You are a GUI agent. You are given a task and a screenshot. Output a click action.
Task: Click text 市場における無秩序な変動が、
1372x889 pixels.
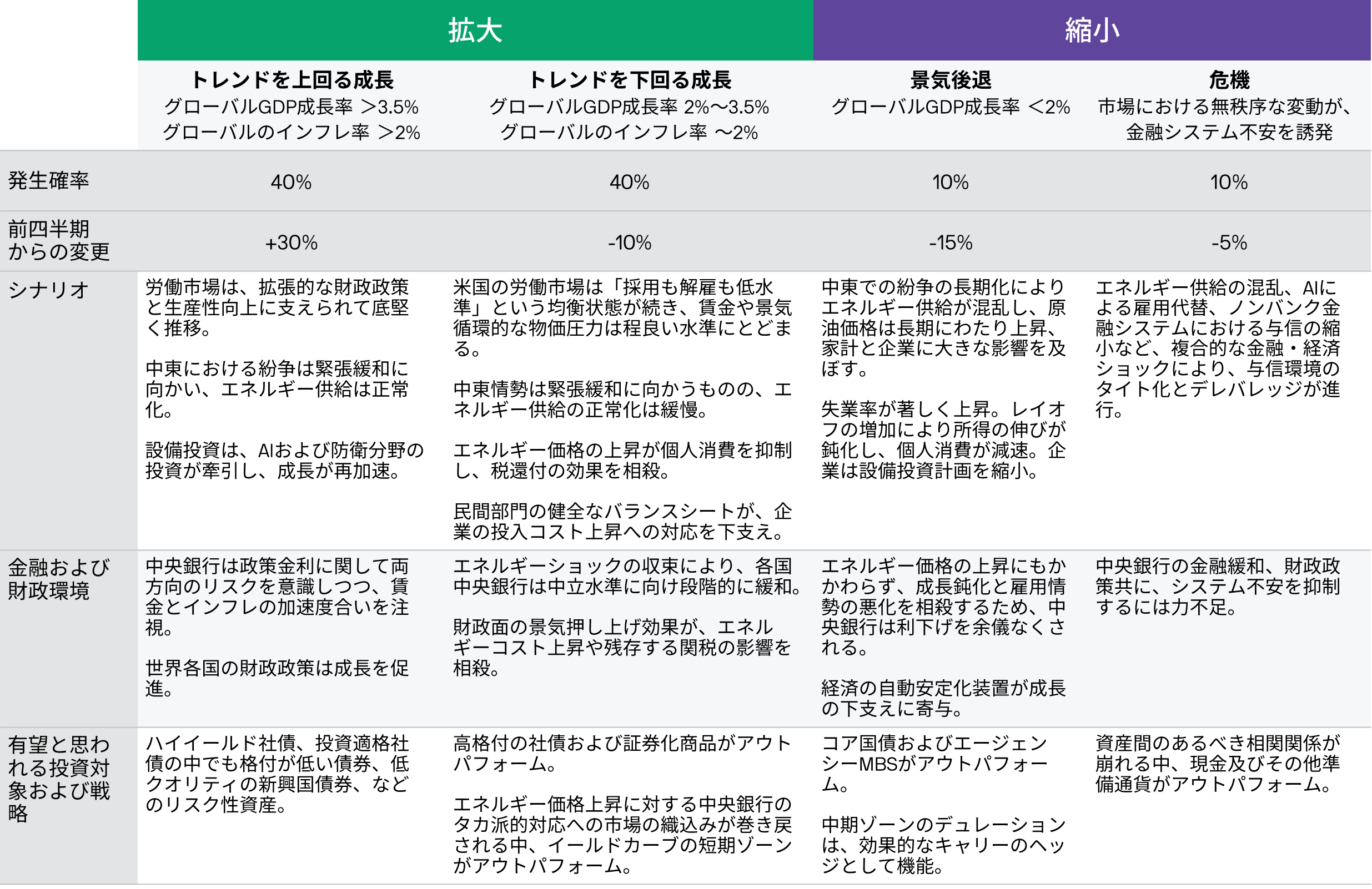[1224, 107]
